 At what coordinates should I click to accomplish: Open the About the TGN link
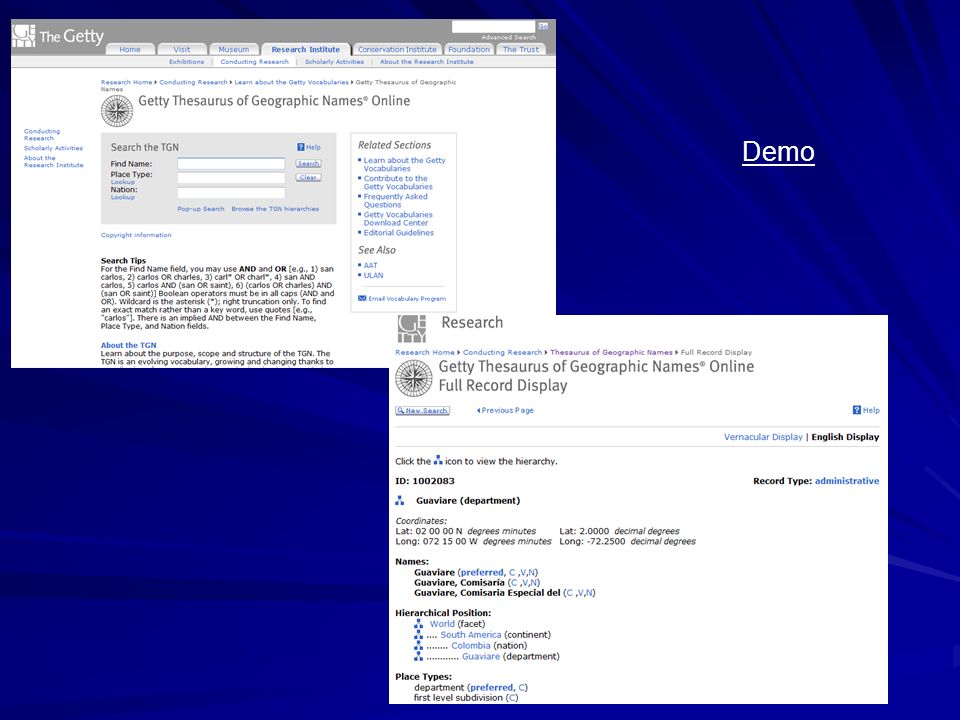point(129,345)
